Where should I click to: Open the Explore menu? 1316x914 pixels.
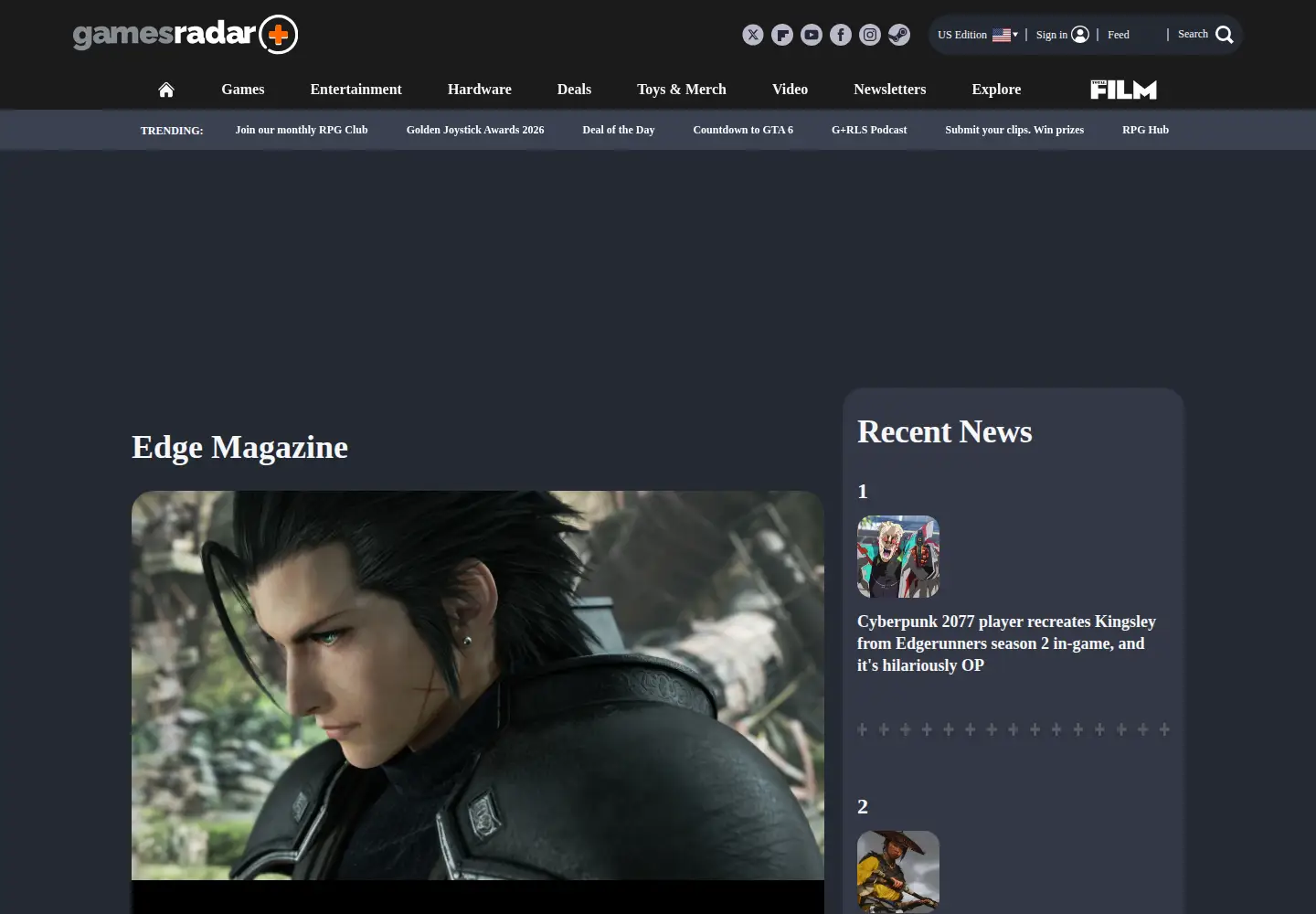(x=996, y=90)
